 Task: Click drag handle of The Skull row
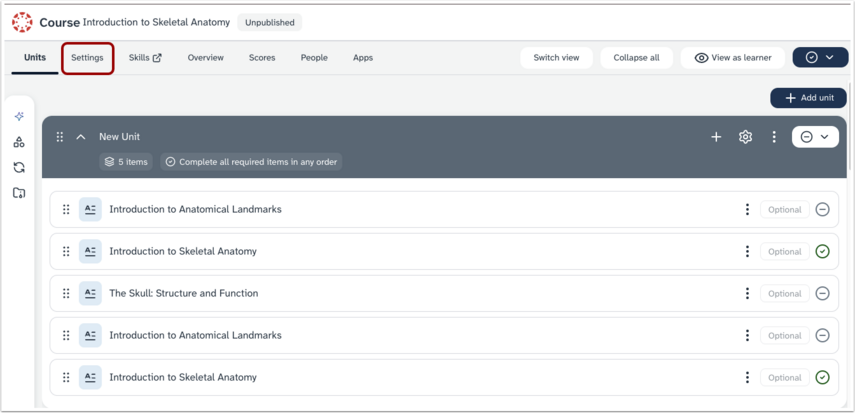click(x=66, y=294)
